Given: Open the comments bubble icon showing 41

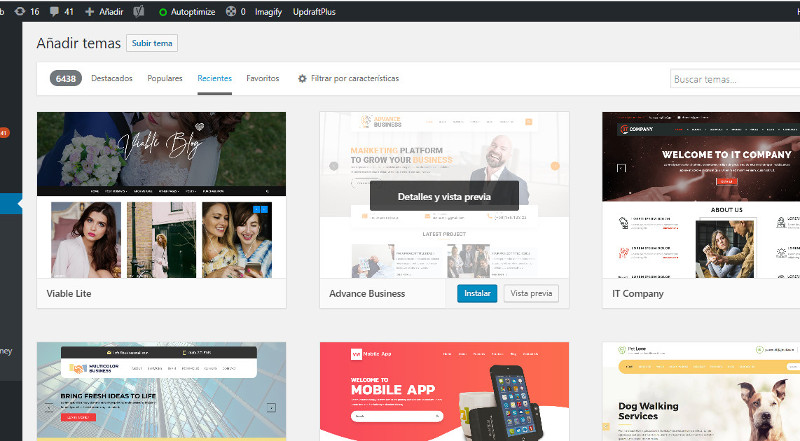Looking at the screenshot, I should tap(54, 12).
